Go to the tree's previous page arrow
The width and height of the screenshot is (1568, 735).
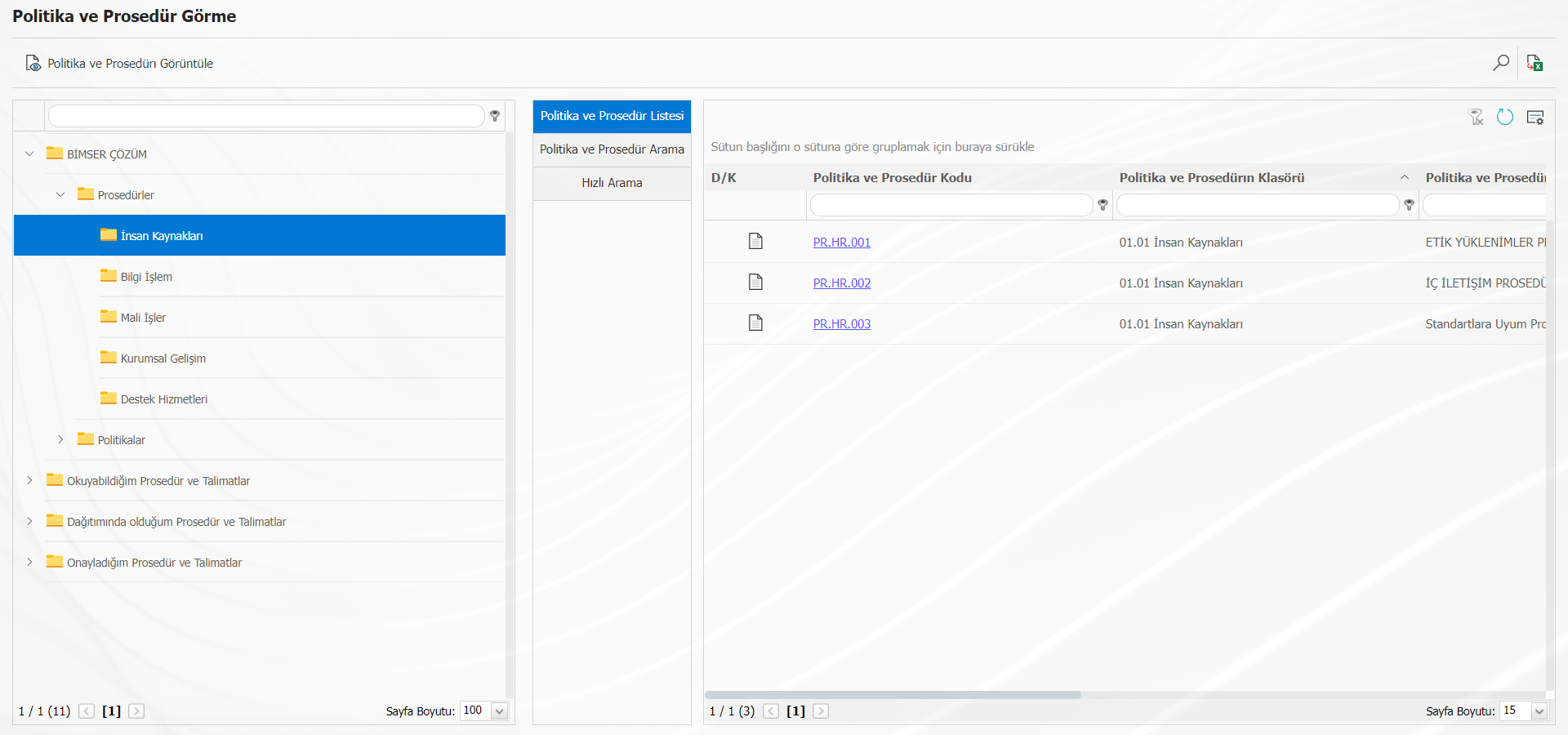(87, 711)
